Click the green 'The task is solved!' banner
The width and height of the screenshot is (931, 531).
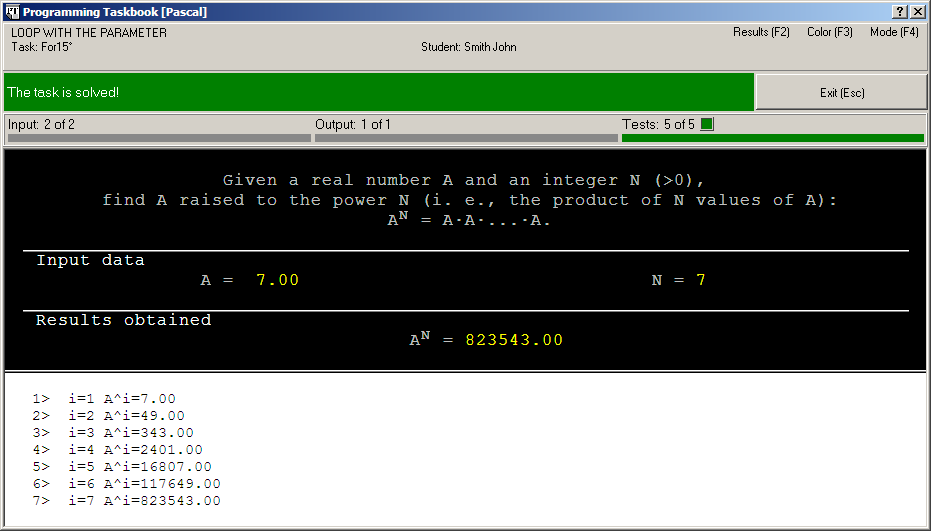[378, 92]
